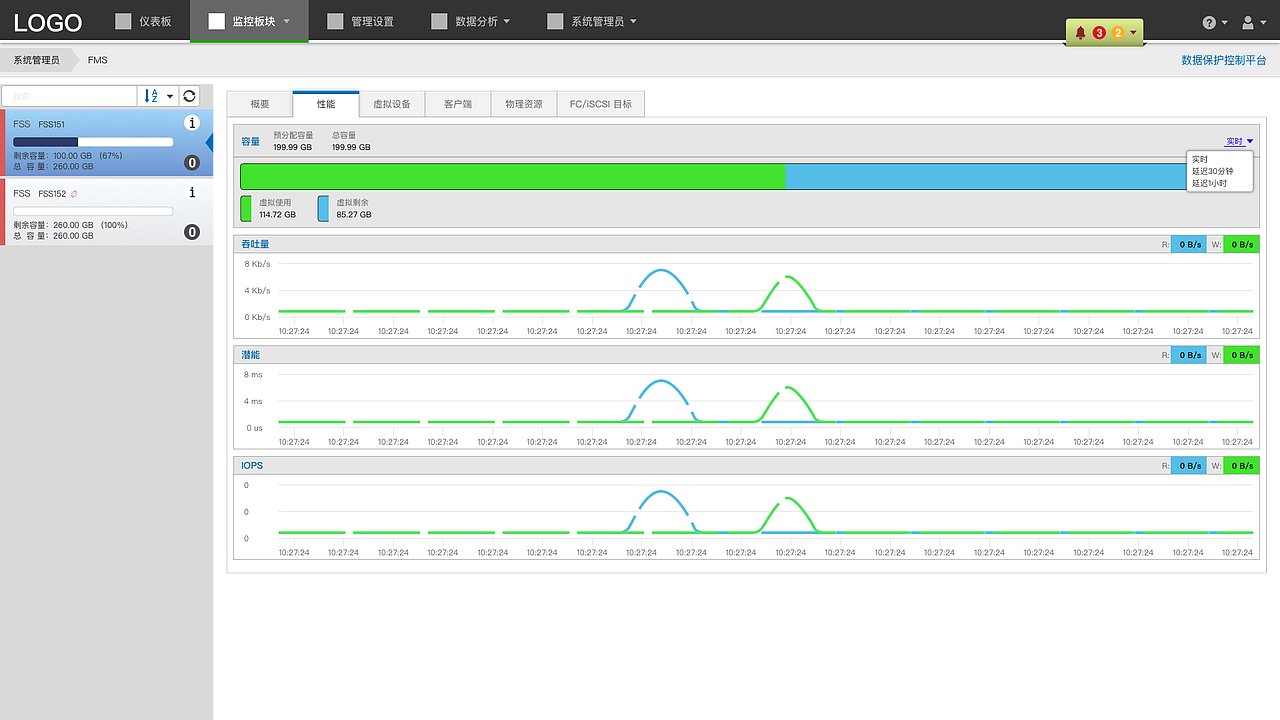
Task: Click the IOPS read rate blue box
Action: coord(1189,466)
